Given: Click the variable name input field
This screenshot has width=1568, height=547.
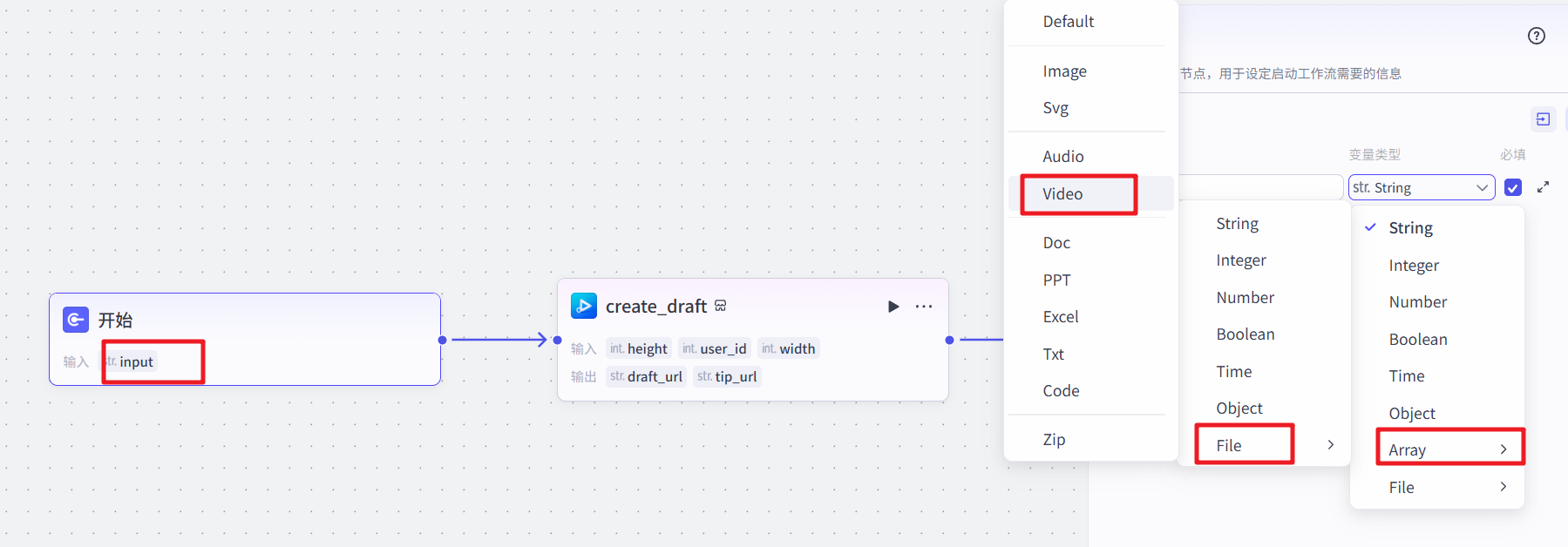Looking at the screenshot, I should (x=1259, y=187).
